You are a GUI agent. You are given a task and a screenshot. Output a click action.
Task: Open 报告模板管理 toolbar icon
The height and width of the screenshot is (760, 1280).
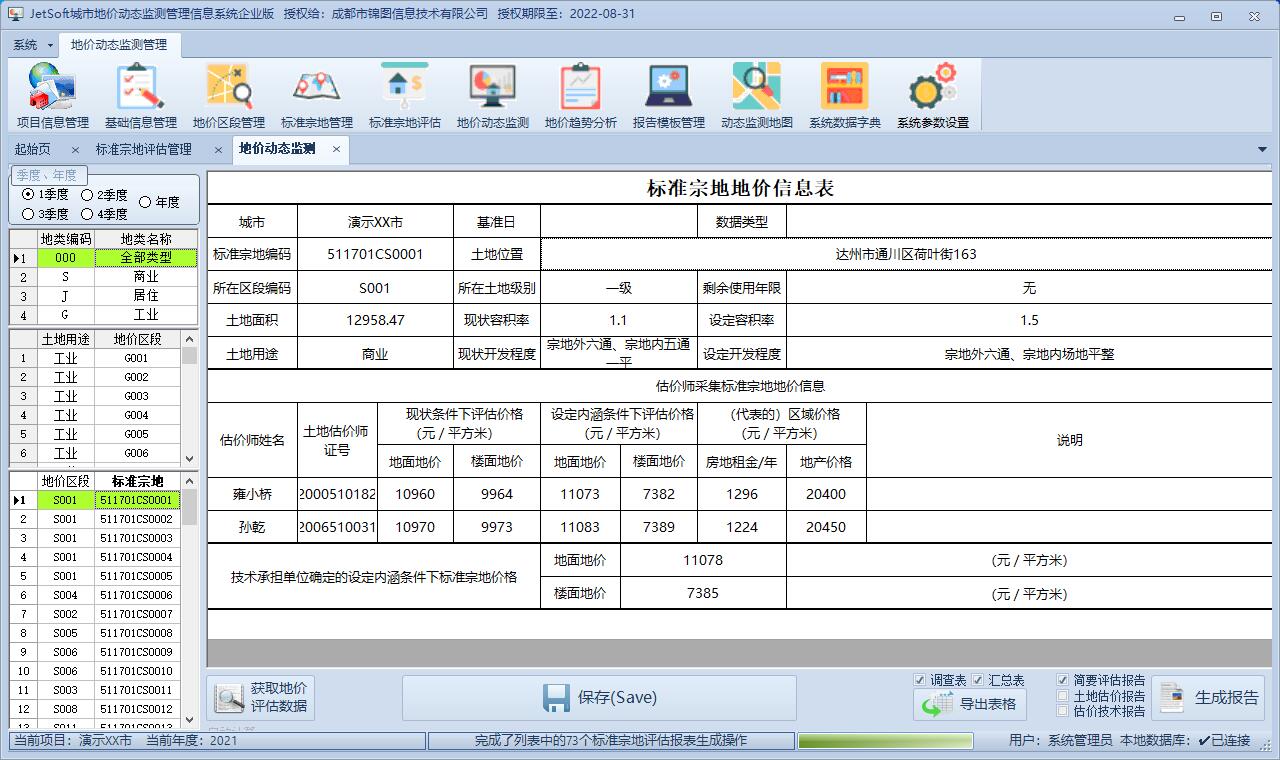tap(669, 96)
